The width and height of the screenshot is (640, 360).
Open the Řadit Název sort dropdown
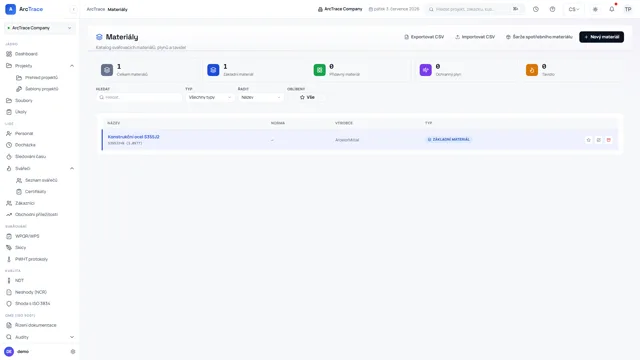click(x=260, y=97)
